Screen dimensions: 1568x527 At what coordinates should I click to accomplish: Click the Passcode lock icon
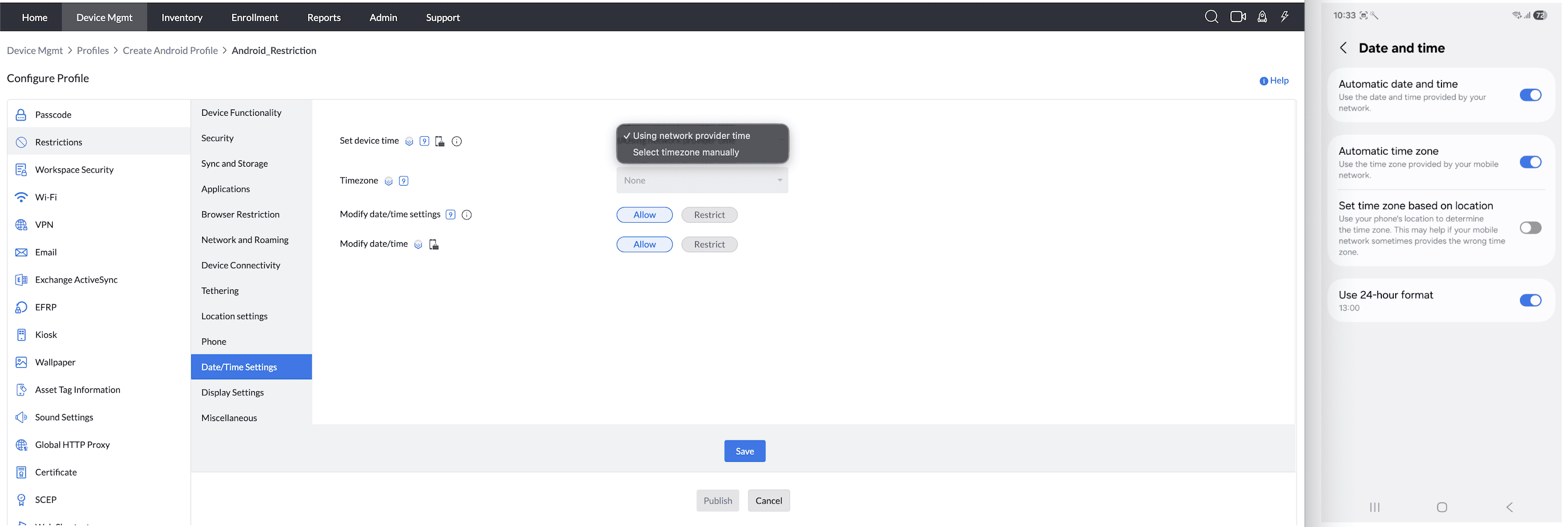click(21, 115)
